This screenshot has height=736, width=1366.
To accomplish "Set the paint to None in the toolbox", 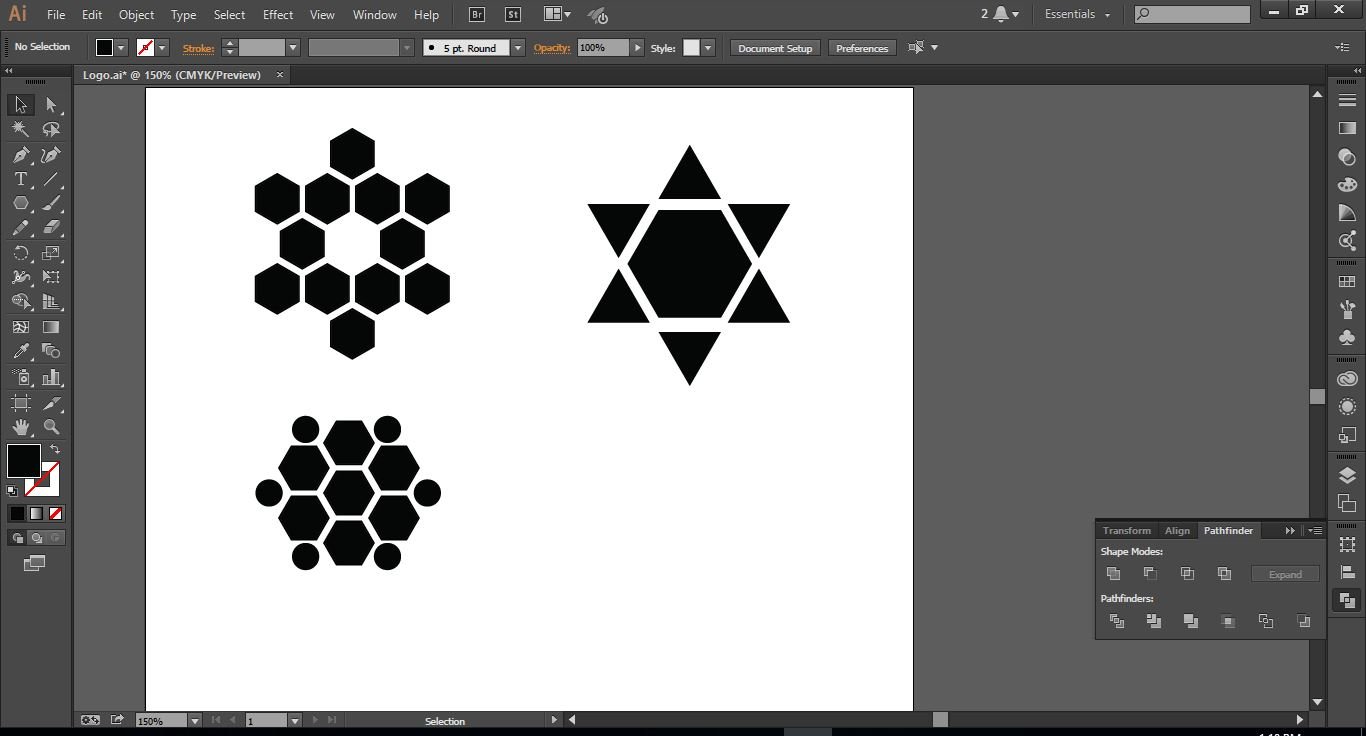I will (56, 513).
